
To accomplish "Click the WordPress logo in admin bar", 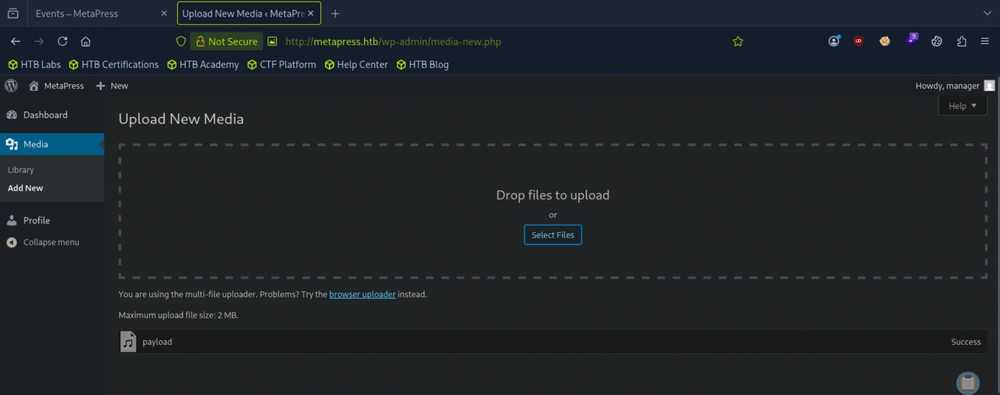I will point(11,86).
